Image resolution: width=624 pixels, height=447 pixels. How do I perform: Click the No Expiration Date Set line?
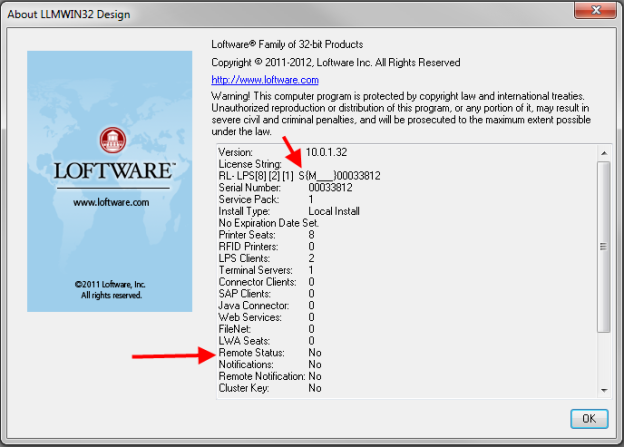pyautogui.click(x=268, y=223)
